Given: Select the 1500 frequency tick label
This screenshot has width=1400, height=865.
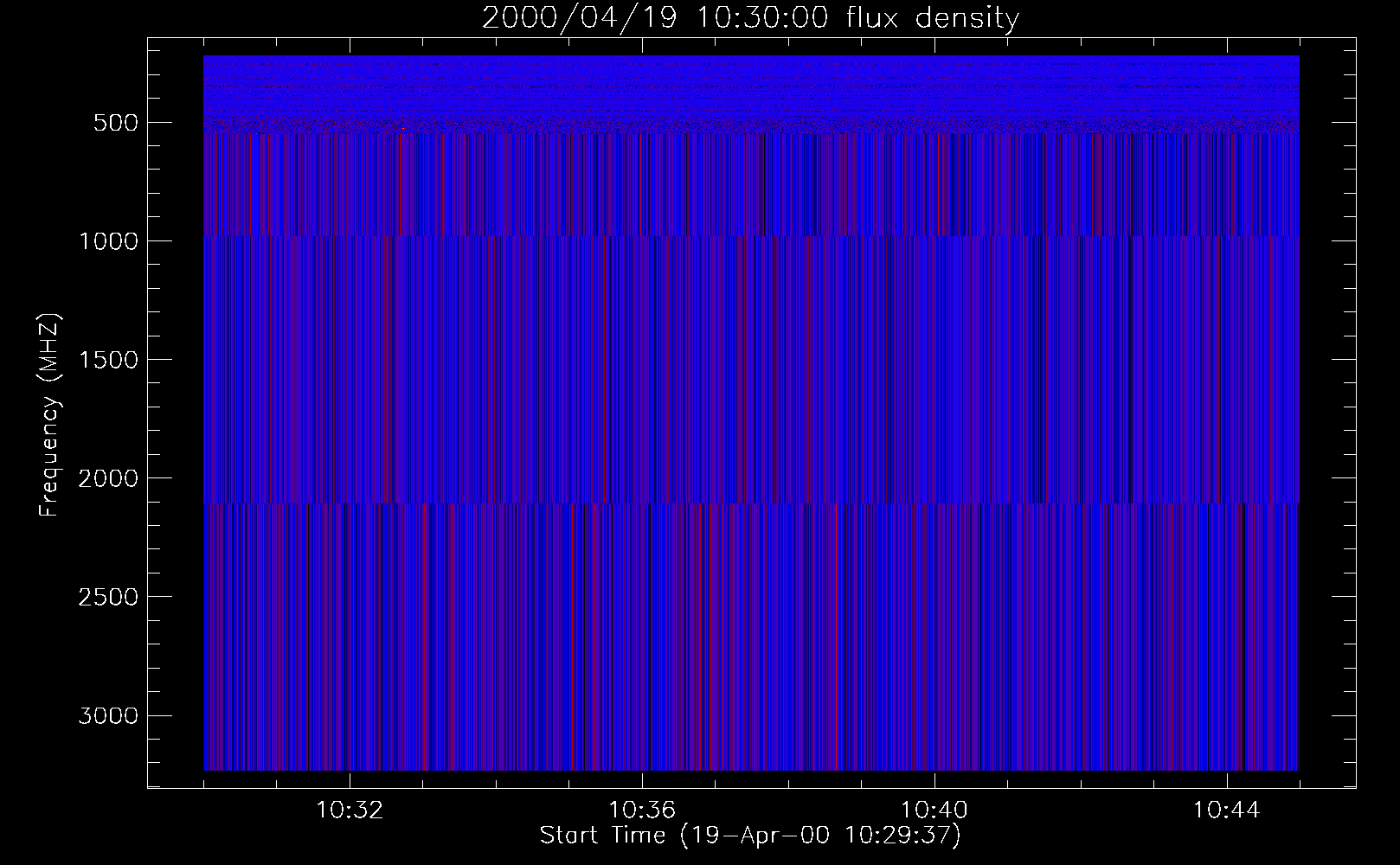Looking at the screenshot, I should (108, 360).
